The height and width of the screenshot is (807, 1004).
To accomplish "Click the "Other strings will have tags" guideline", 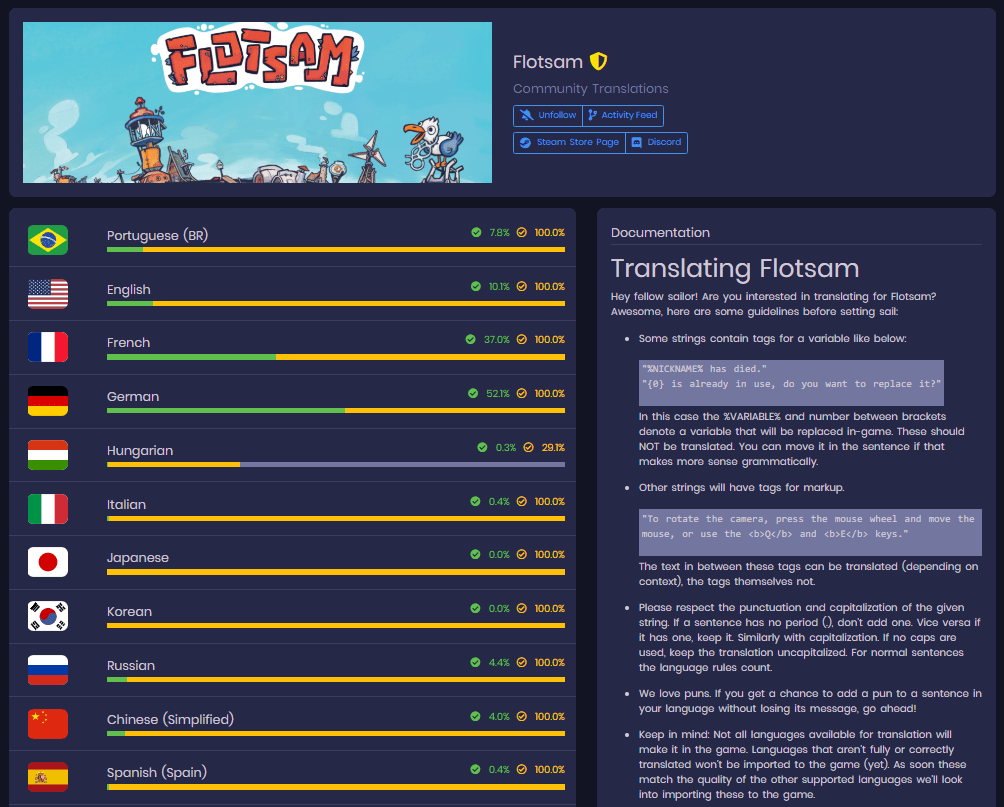I will tap(741, 487).
